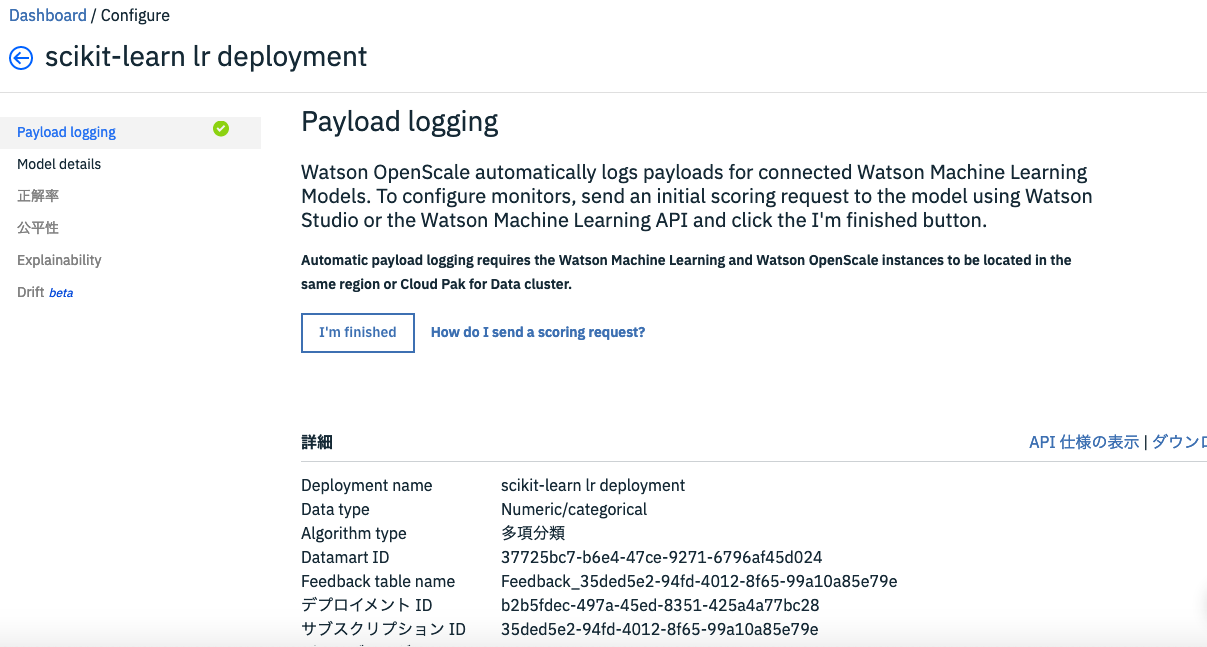Open the 正解率 sidebar item
1207x647 pixels.
coord(38,196)
